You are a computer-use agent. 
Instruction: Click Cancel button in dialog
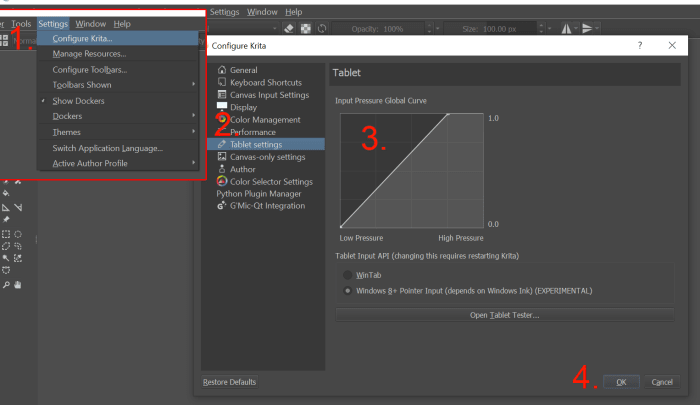click(x=662, y=382)
